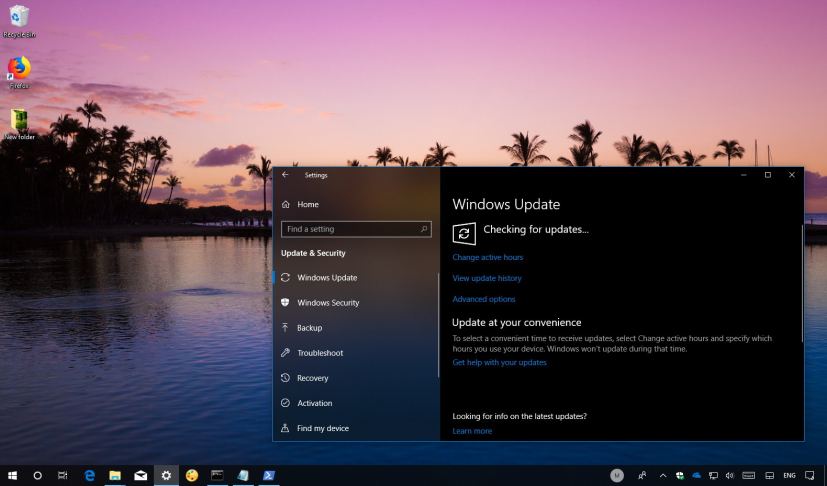This screenshot has width=827, height=486.
Task: Open Advanced options link
Action: [484, 299]
